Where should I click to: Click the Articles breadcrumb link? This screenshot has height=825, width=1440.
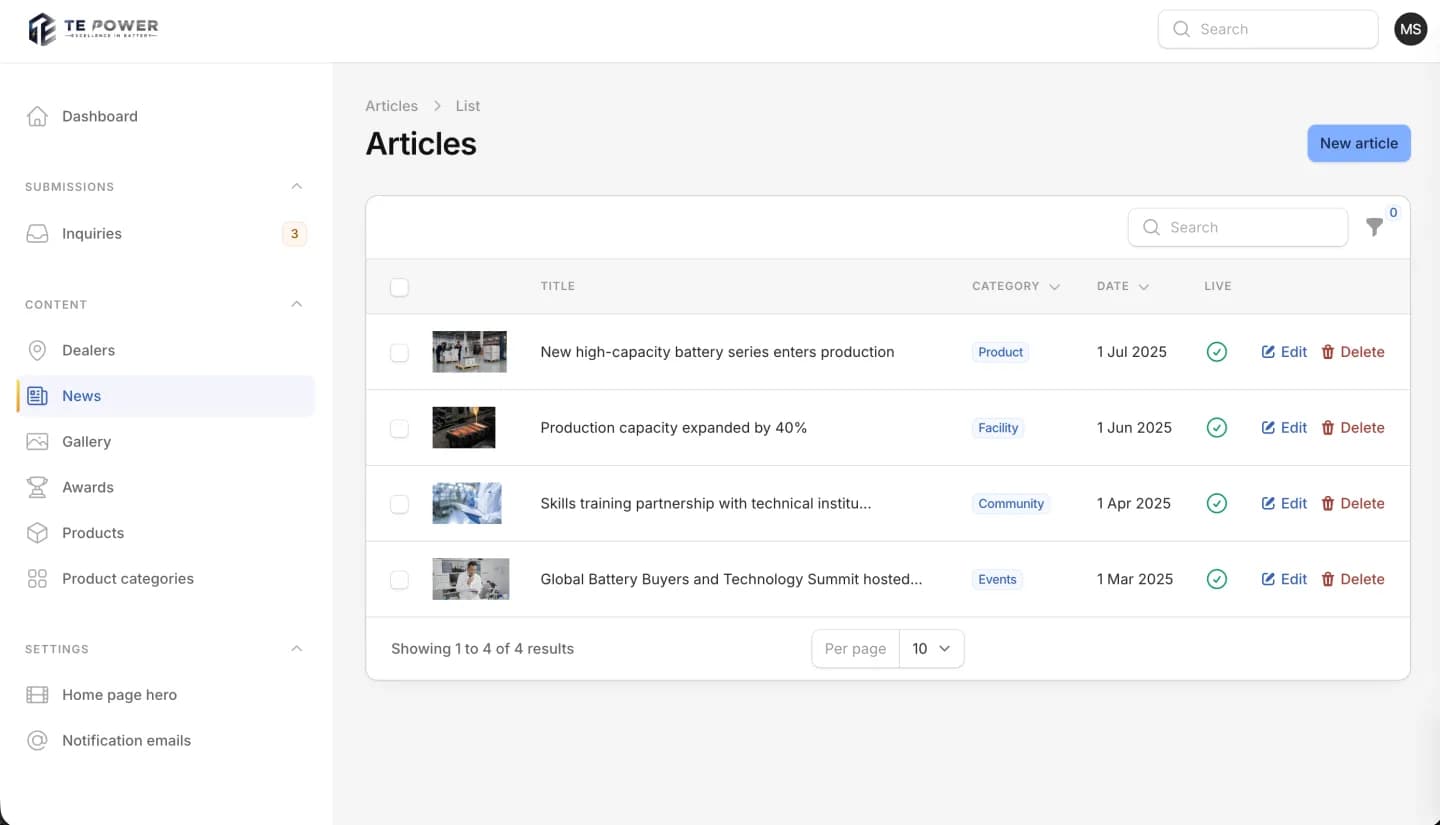click(x=391, y=106)
